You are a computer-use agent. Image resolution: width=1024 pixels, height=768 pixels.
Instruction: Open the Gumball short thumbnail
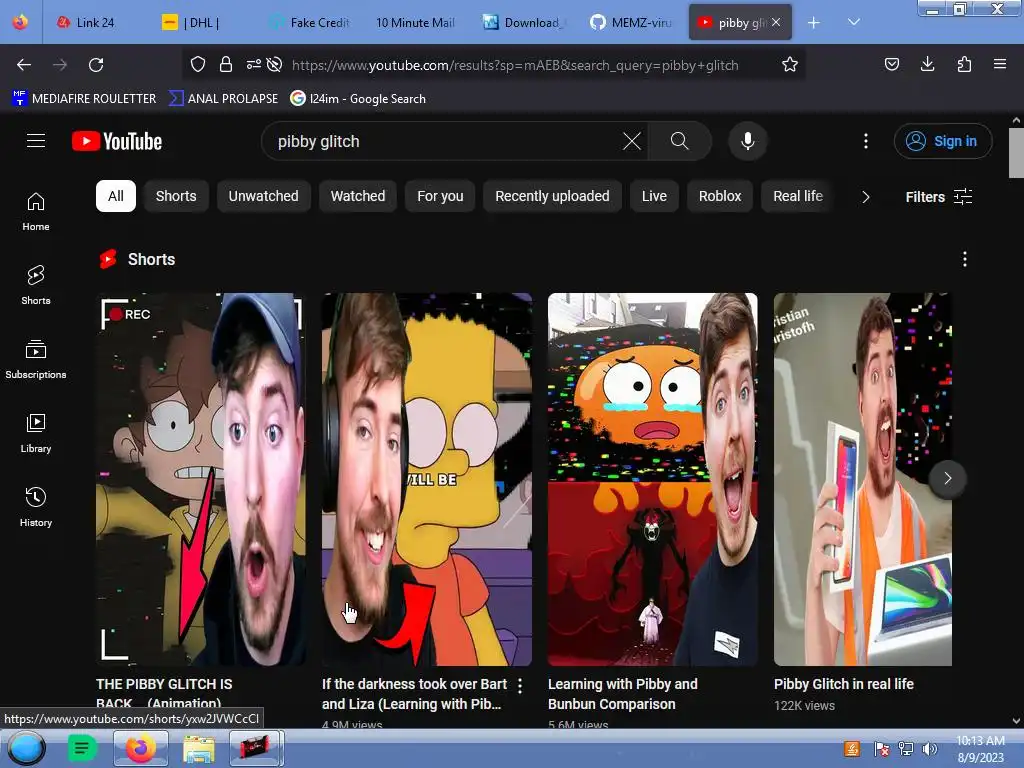(x=653, y=479)
